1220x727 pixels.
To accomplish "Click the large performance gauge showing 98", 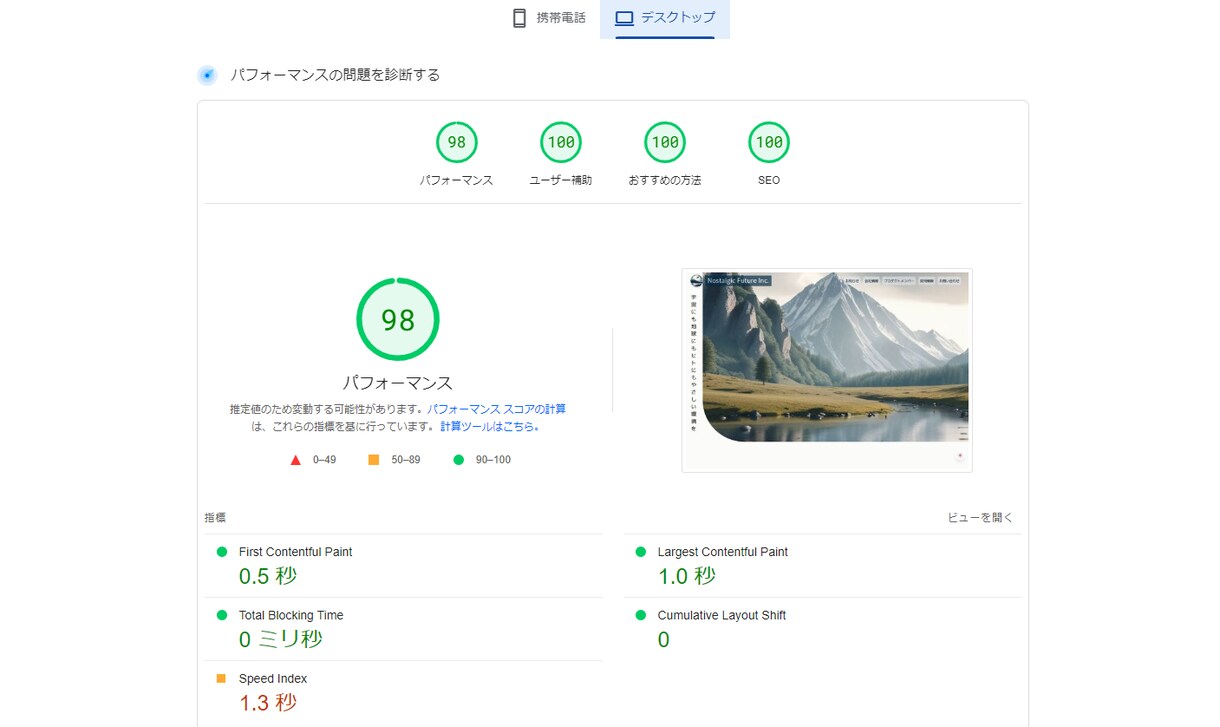I will 398,320.
